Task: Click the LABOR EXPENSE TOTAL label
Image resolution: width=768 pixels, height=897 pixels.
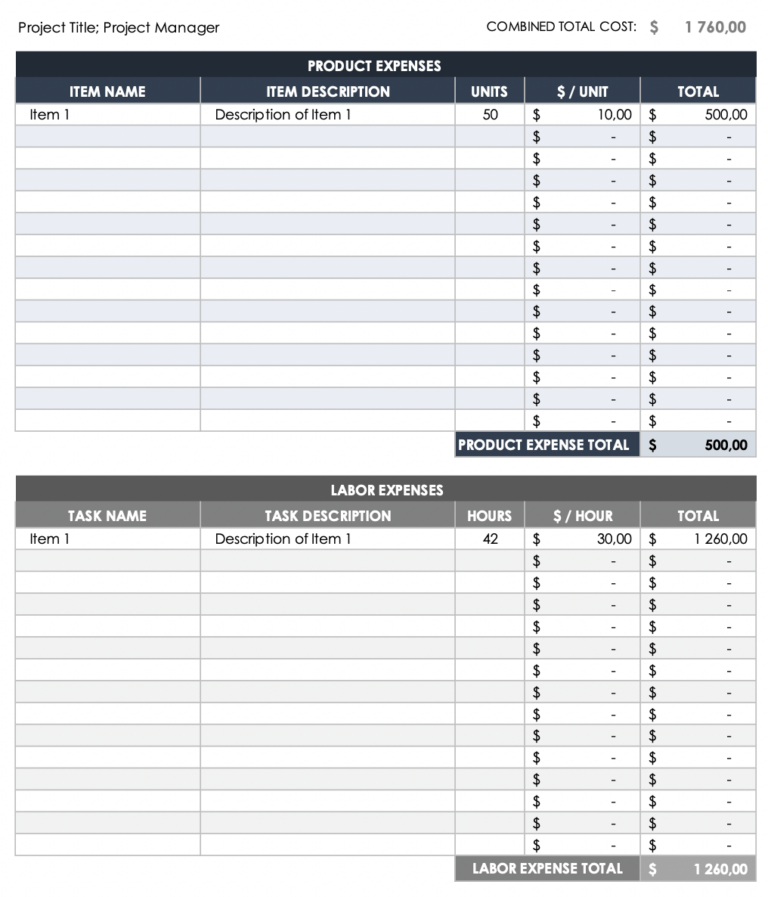Action: tap(547, 869)
